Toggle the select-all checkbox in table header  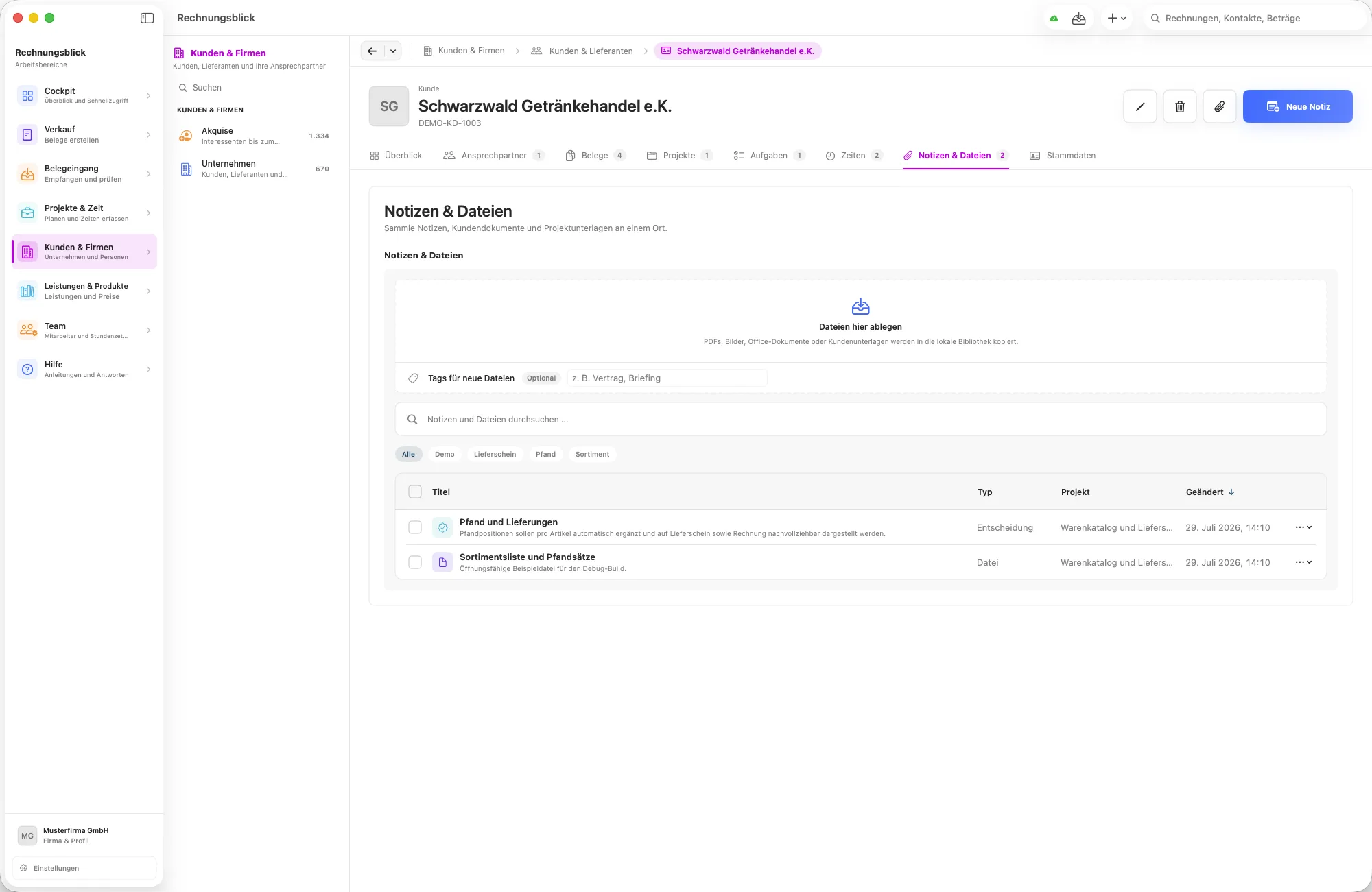(415, 492)
